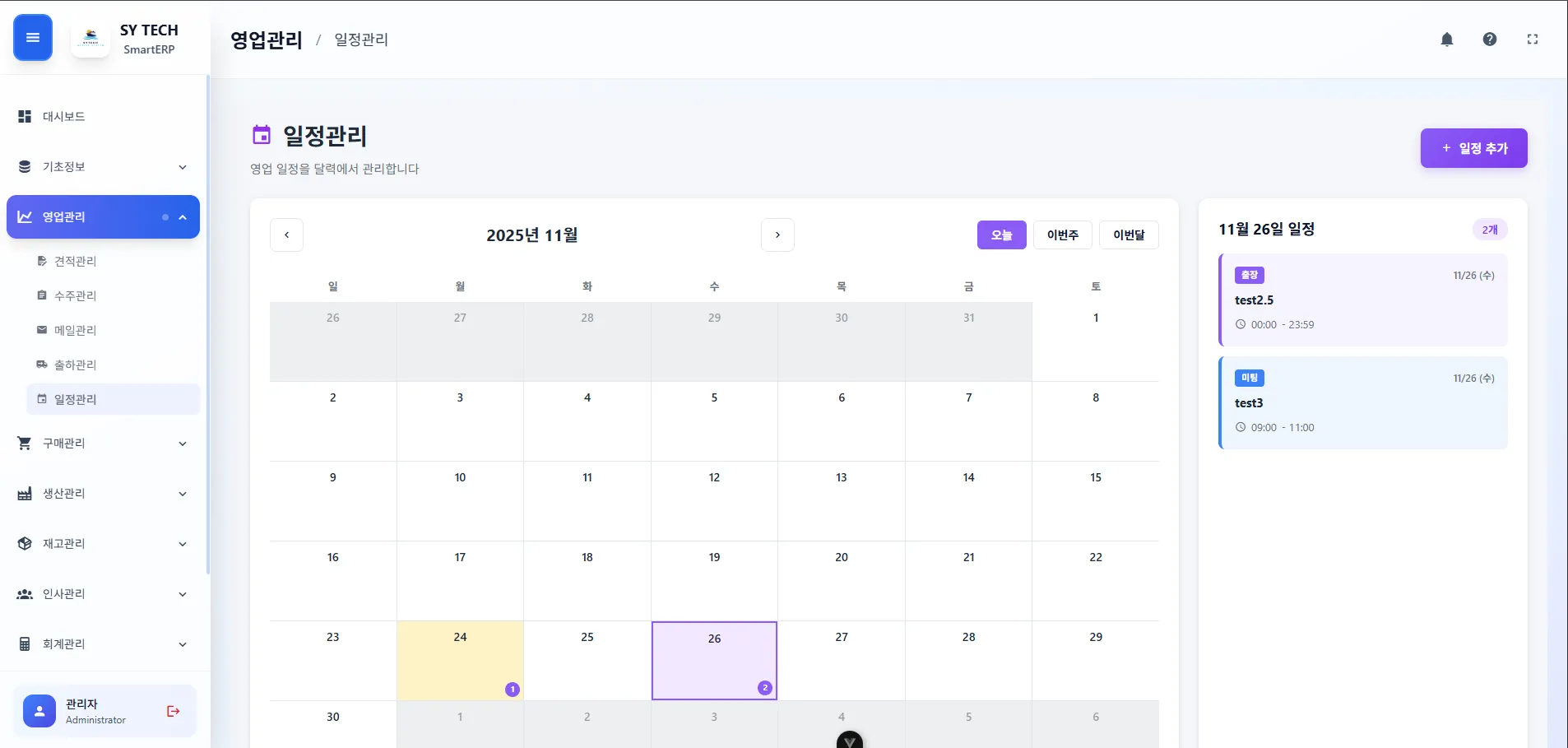Click the 영업관리 breadcrumb title
The height and width of the screenshot is (748, 1568).
(267, 39)
